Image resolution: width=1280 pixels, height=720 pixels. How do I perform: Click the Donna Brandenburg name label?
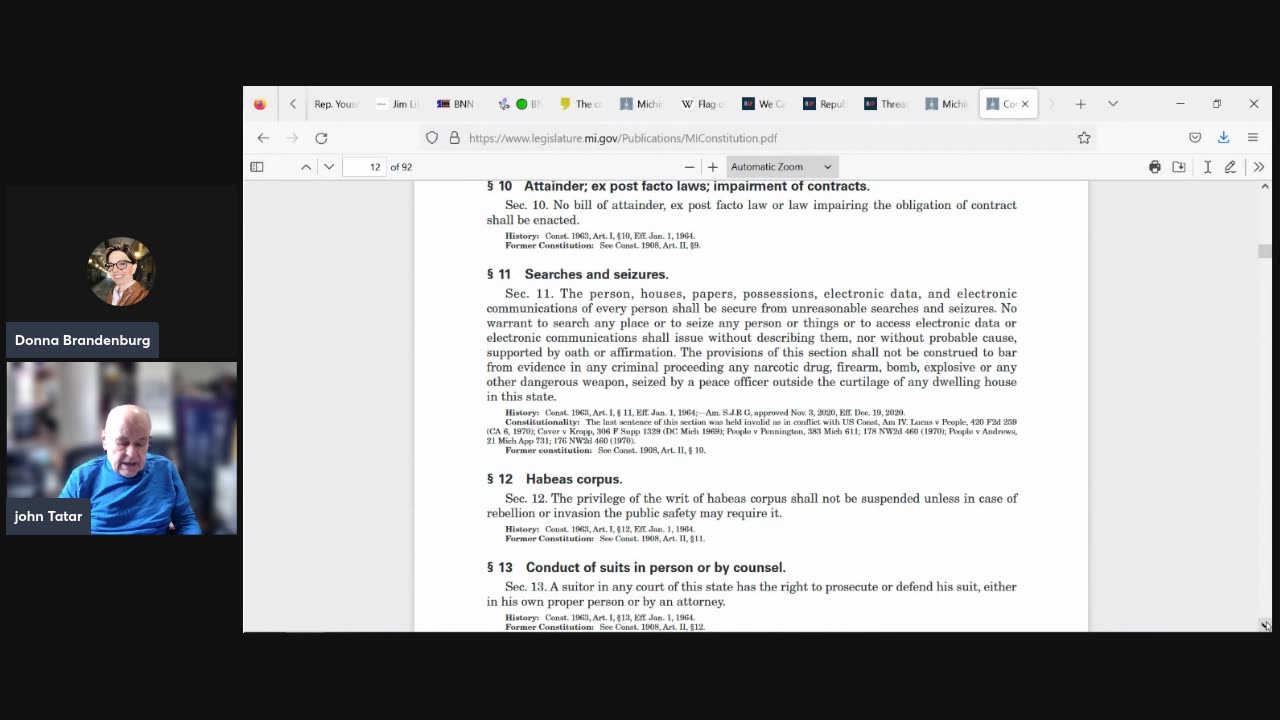(x=82, y=340)
